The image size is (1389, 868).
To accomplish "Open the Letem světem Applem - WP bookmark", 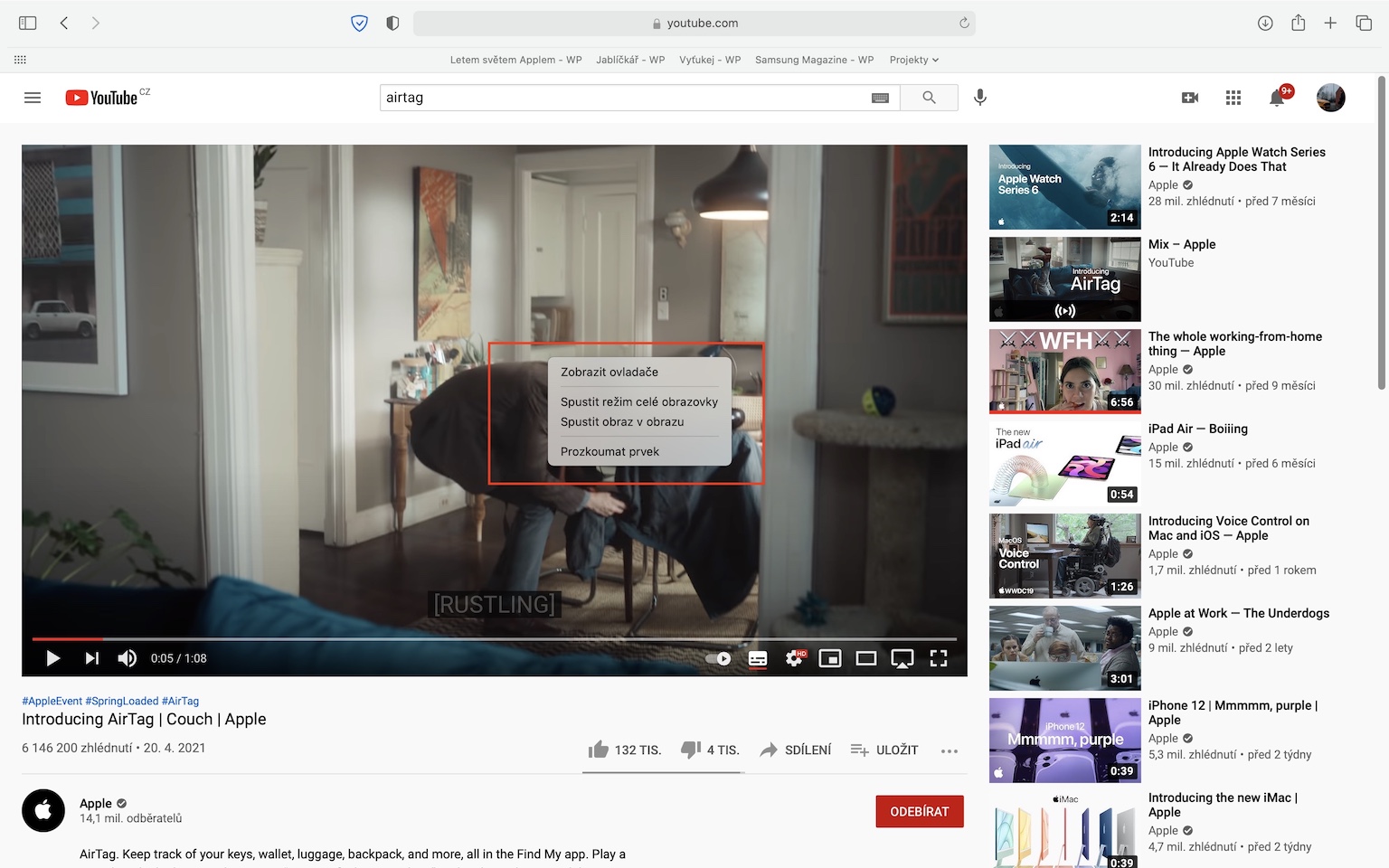I will point(516,60).
